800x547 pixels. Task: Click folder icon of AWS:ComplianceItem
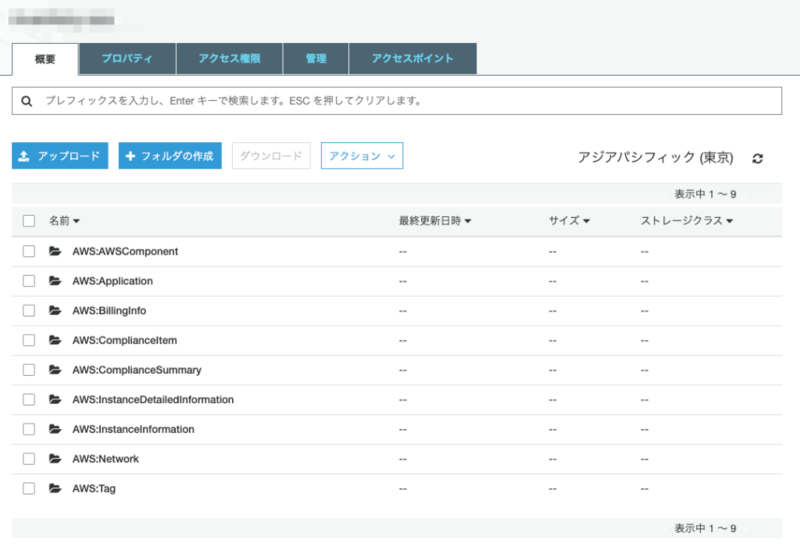pos(55,340)
